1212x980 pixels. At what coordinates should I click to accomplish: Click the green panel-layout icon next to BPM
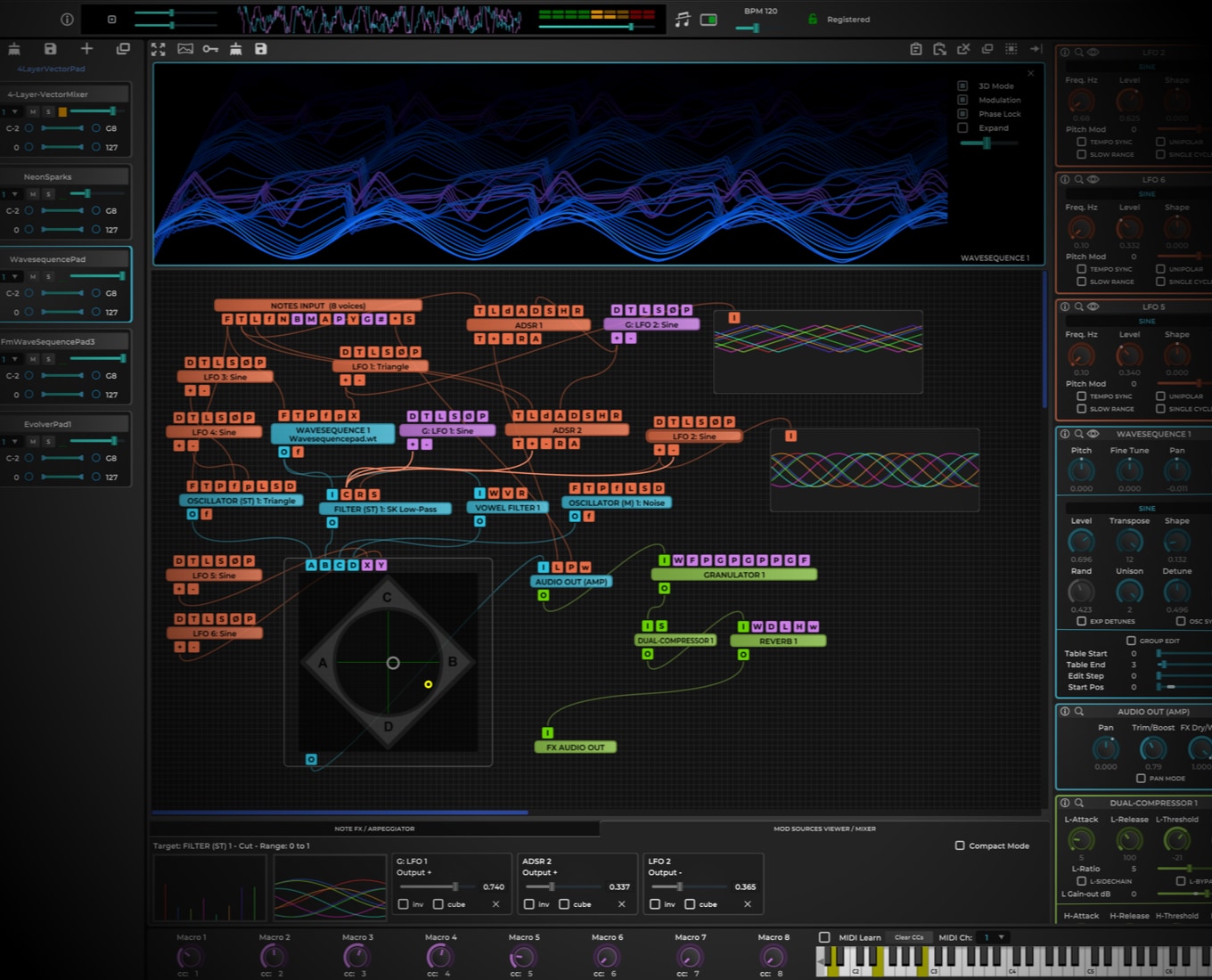708,20
